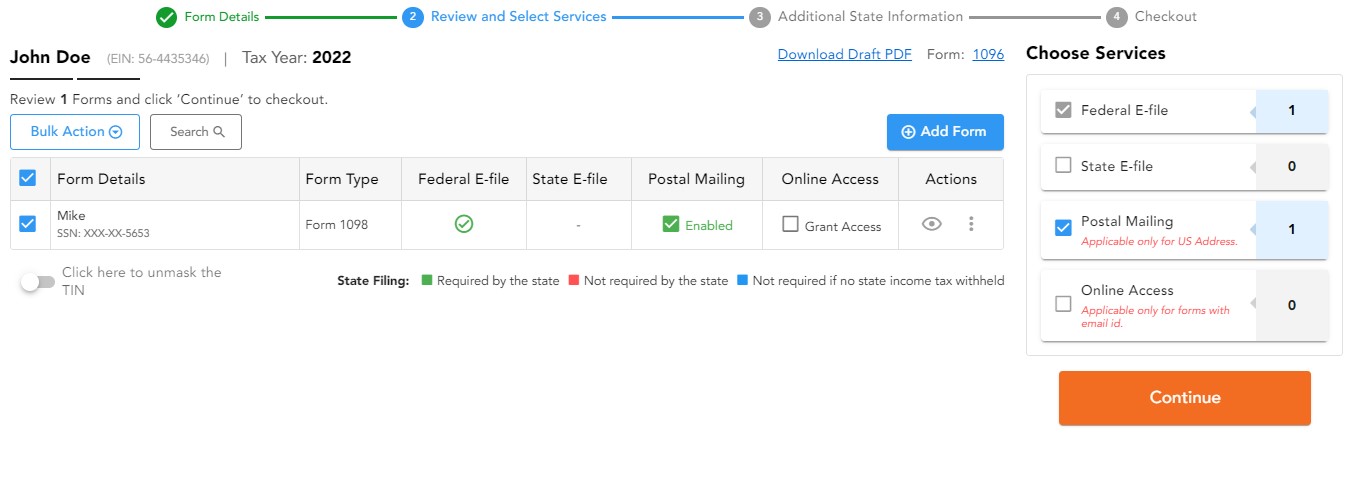Viewport: 1358px width, 492px height.
Task: Click the step 3 circle icon
Action: point(759,17)
